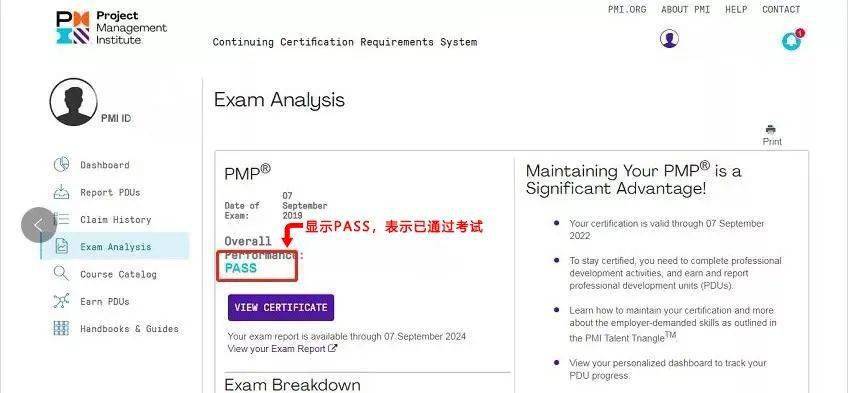
Task: Select the Claim History list icon
Action: point(63,219)
